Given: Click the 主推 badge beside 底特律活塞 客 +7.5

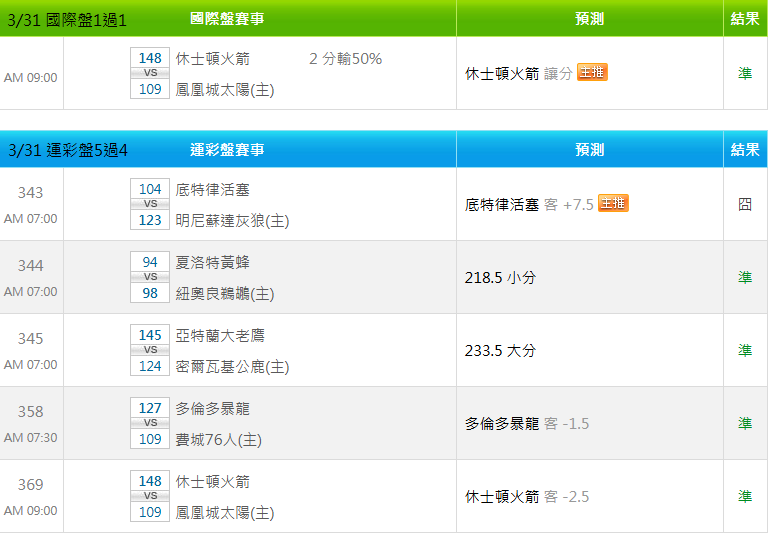Looking at the screenshot, I should click(x=613, y=203).
